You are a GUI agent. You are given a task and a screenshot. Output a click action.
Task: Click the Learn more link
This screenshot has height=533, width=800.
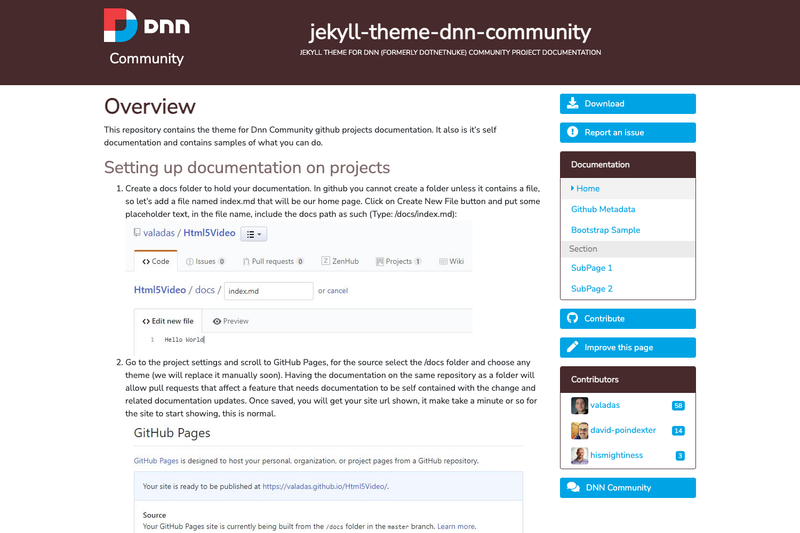[x=456, y=526]
